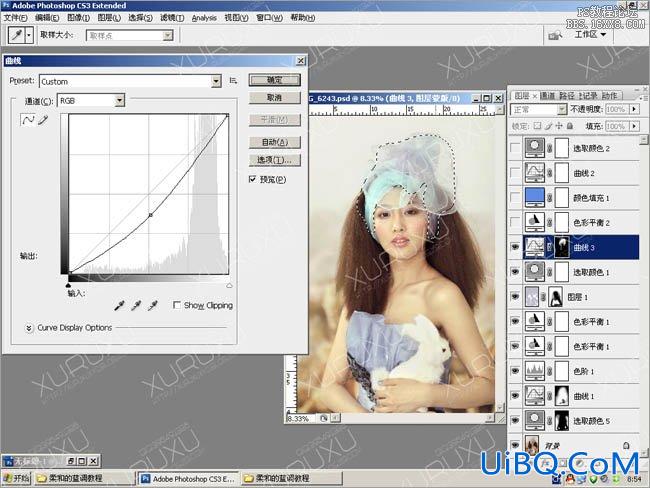Image resolution: width=650 pixels, height=488 pixels.
Task: Click the status icon next to 8.33%
Action: pos(324,418)
